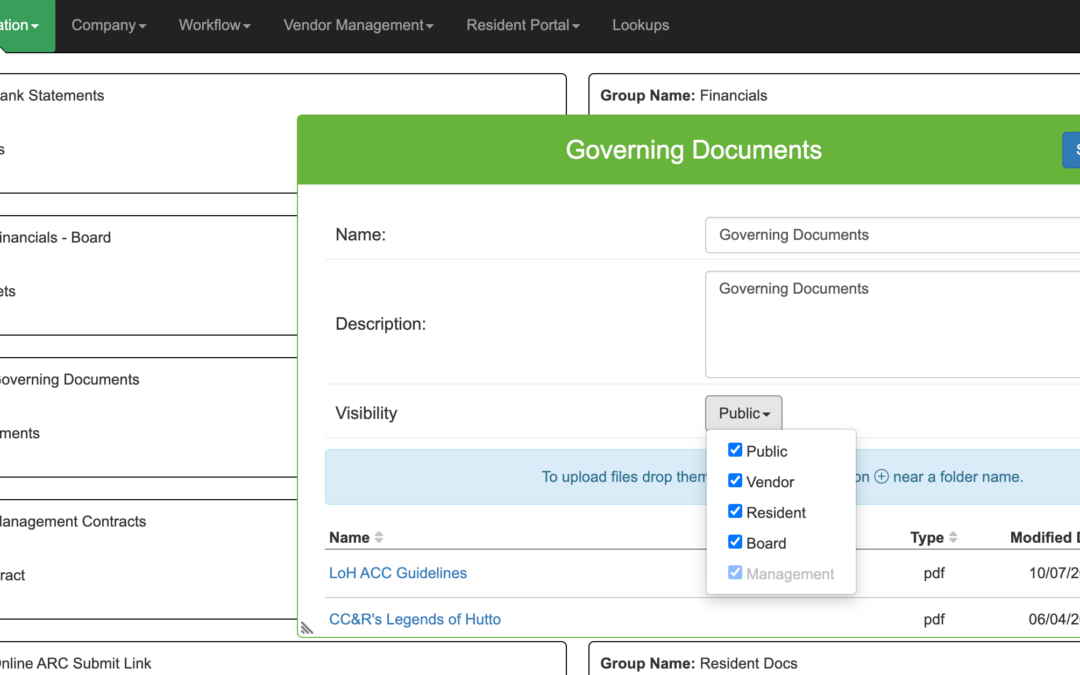Collapse the Public visibility dropdown button
1080x675 pixels.
[743, 413]
